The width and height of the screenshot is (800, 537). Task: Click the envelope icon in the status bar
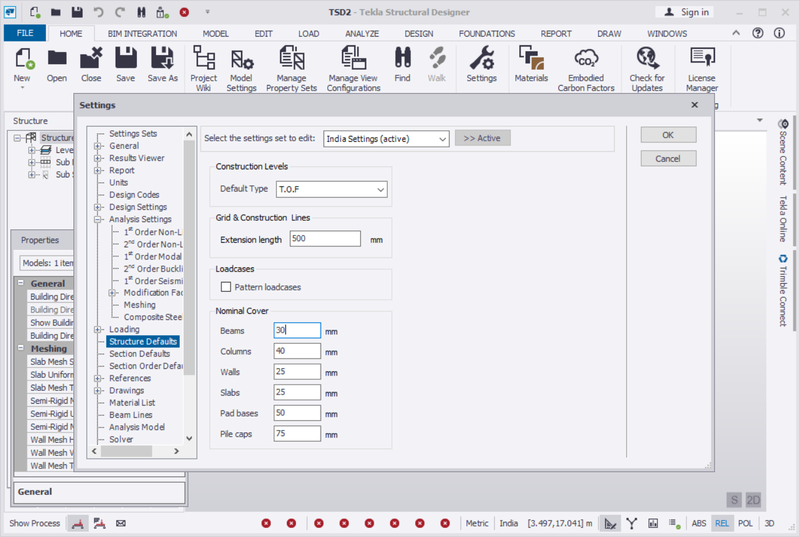click(120, 523)
